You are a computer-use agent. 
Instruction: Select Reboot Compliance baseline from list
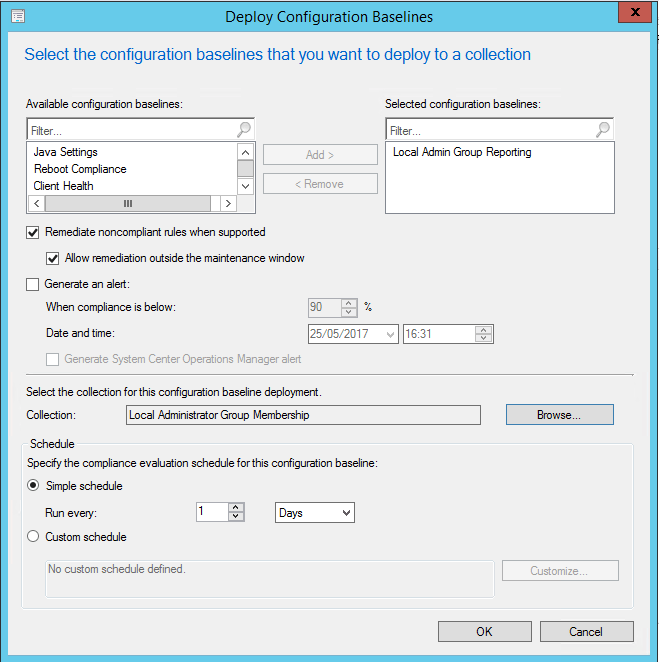click(80, 169)
